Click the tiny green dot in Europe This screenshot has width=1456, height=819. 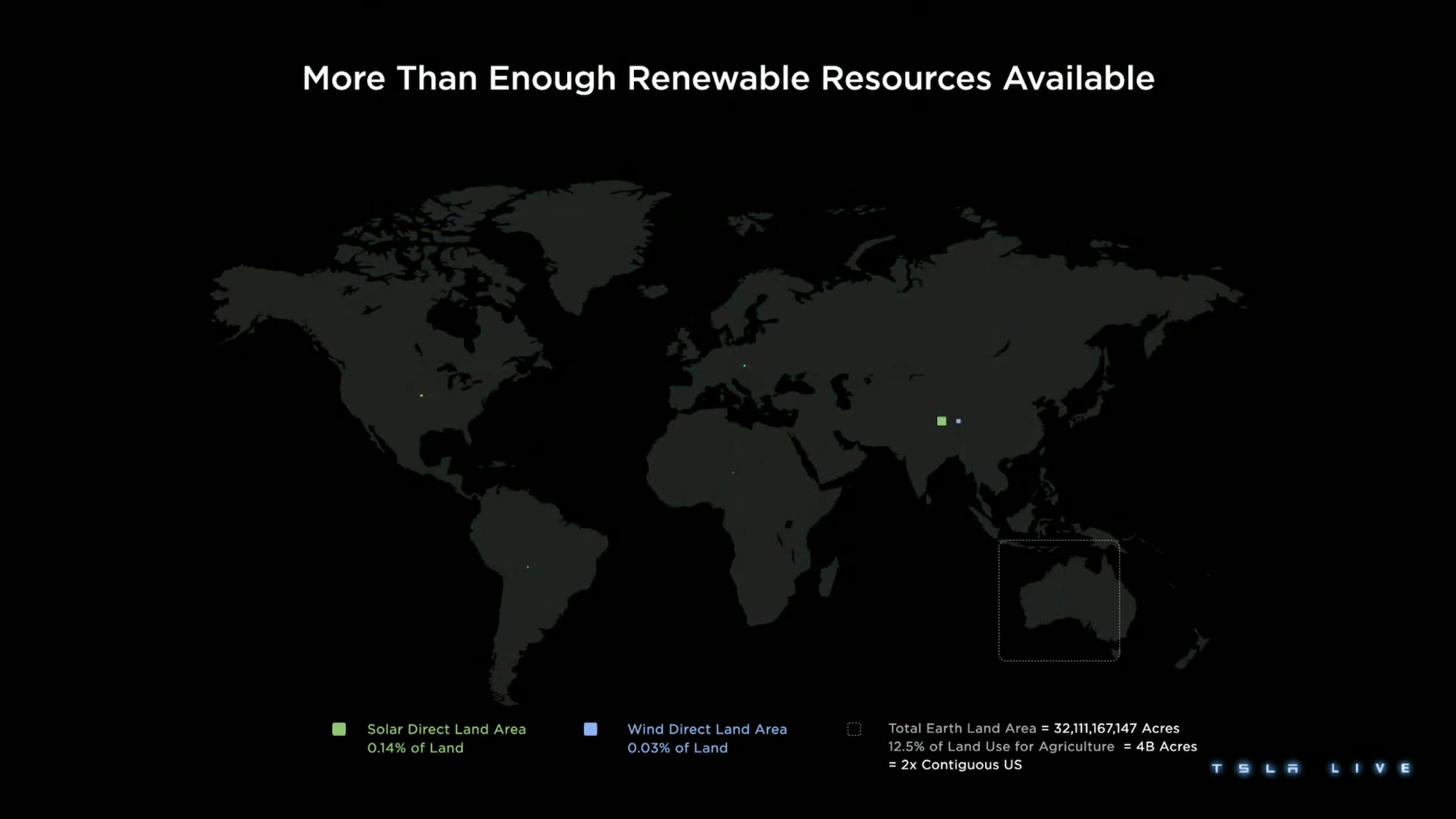click(744, 365)
